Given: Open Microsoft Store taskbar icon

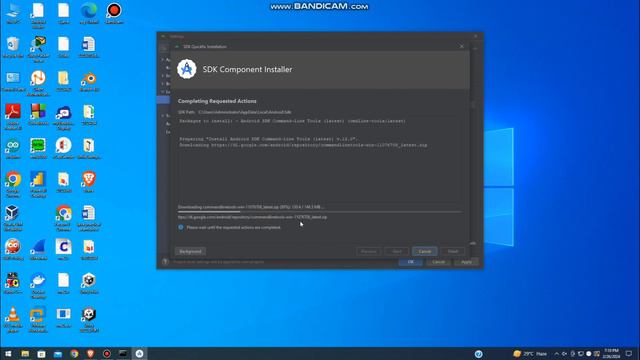Looking at the screenshot, I should point(41,353).
